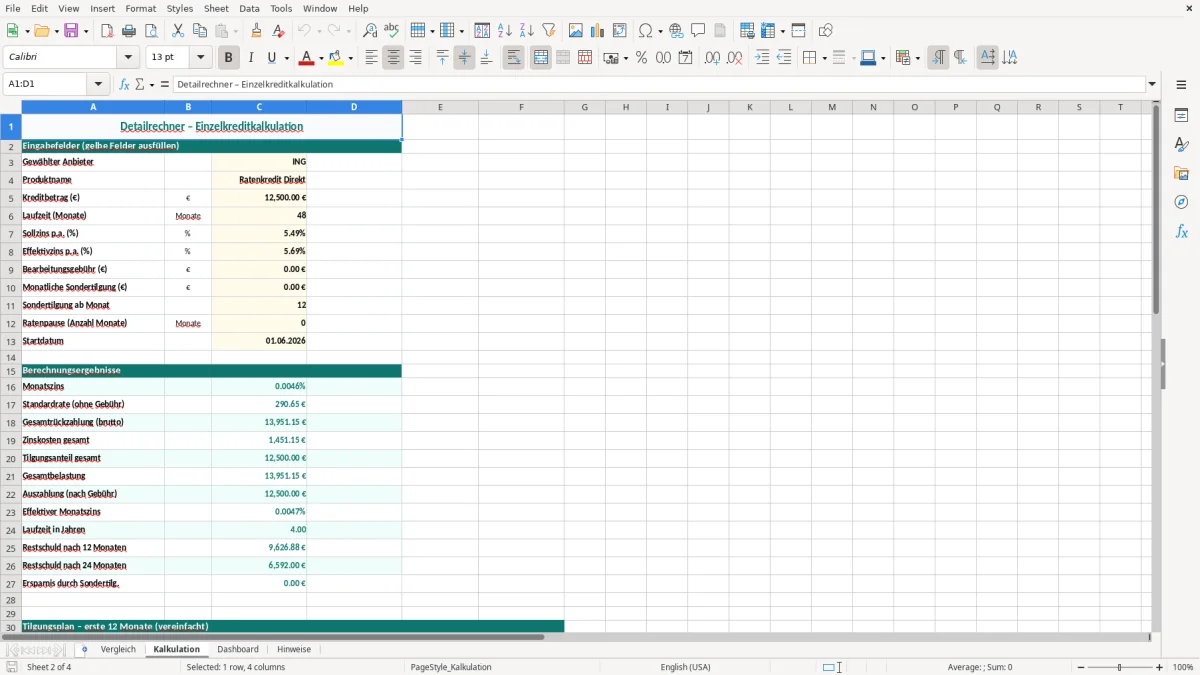Click the Sum sigma icon
Image resolution: width=1200 pixels, height=675 pixels.
click(x=140, y=85)
